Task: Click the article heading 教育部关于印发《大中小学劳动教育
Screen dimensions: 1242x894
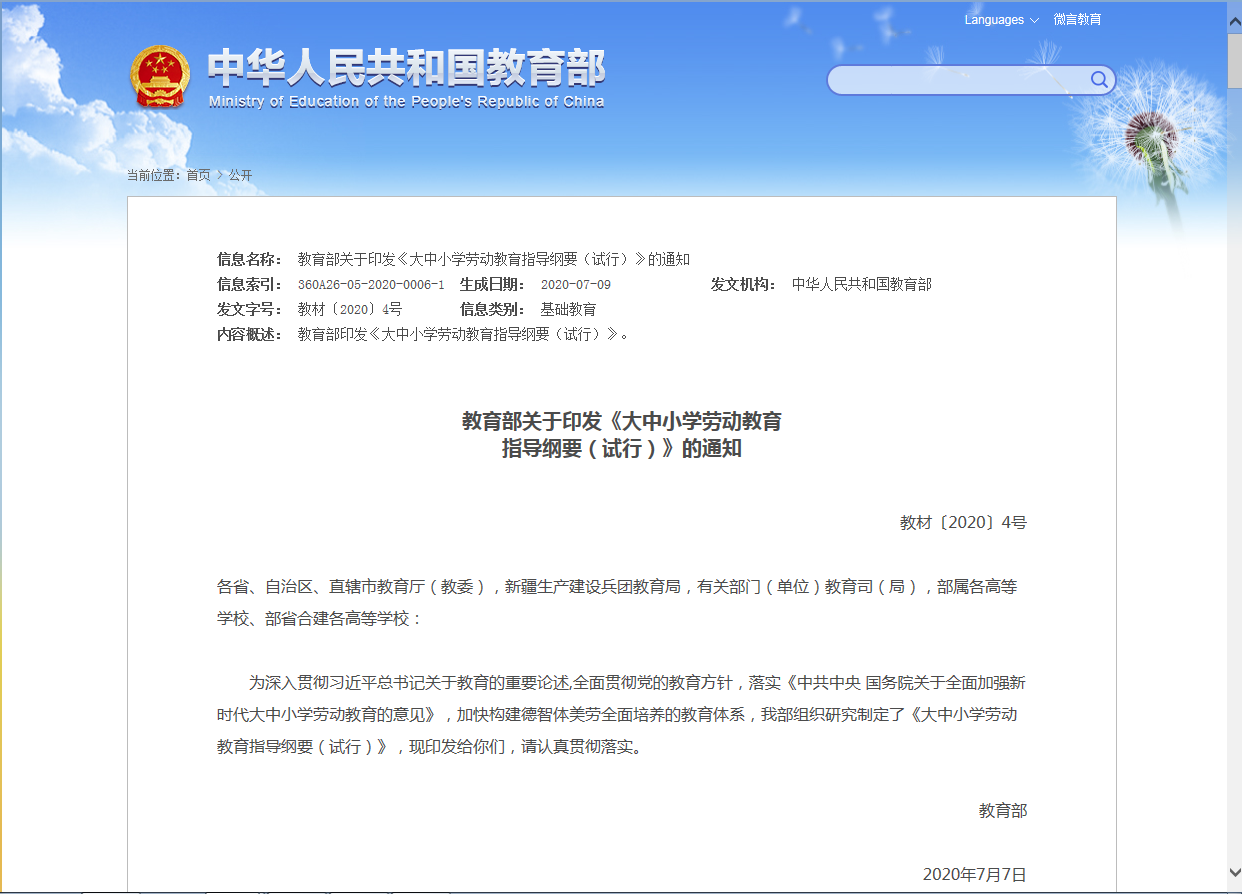Action: click(621, 421)
